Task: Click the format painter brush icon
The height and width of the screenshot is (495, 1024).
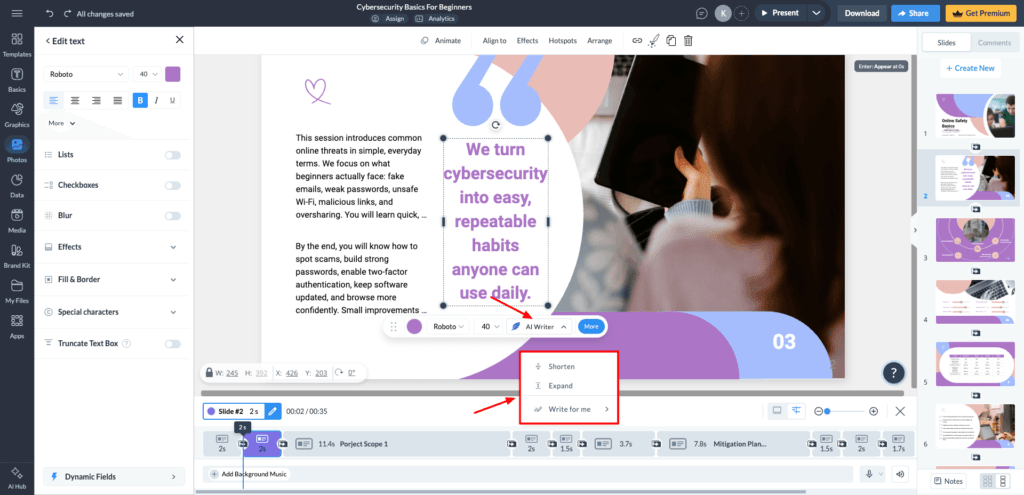Action: click(x=654, y=40)
